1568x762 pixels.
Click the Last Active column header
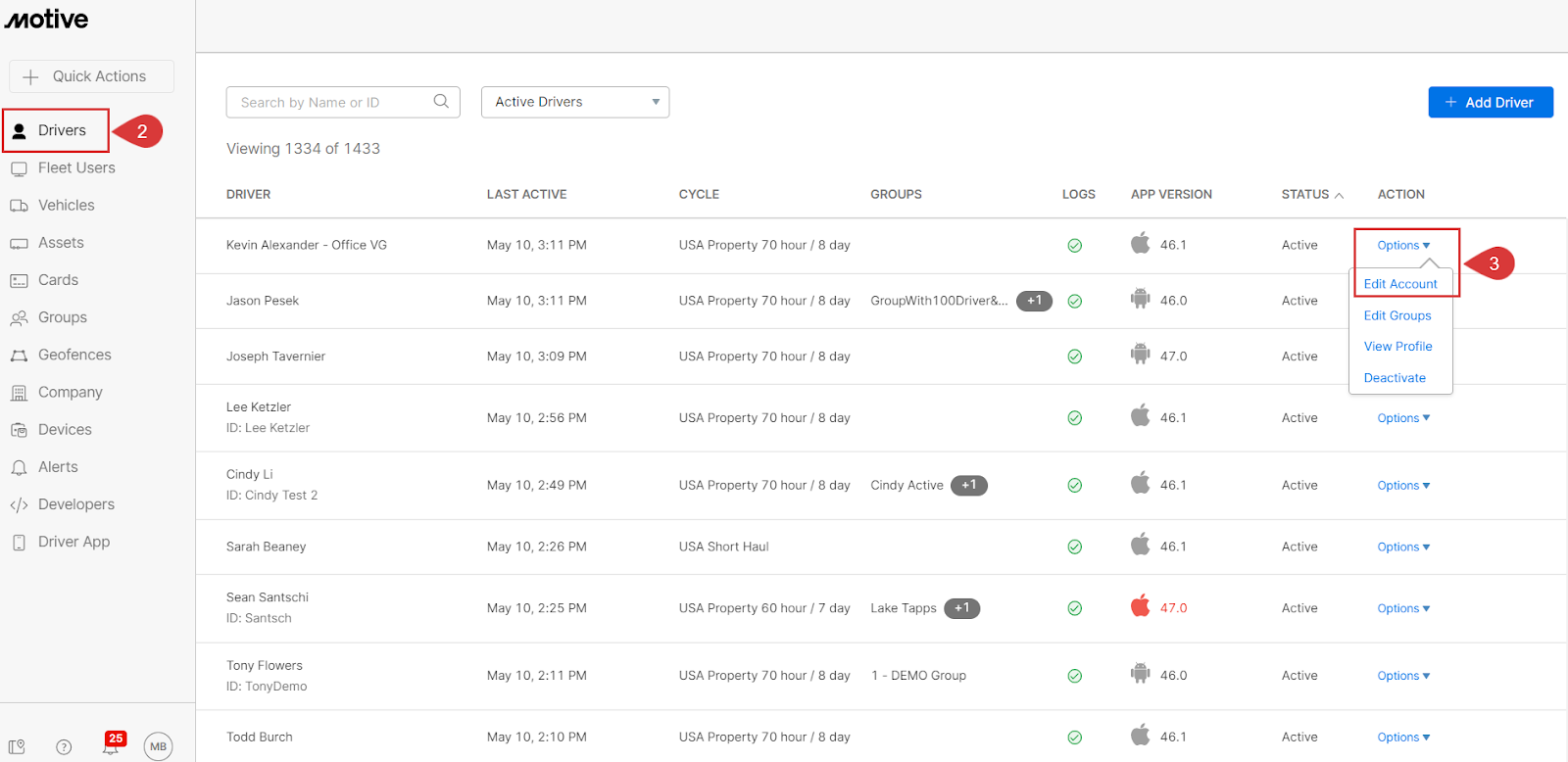(x=526, y=194)
